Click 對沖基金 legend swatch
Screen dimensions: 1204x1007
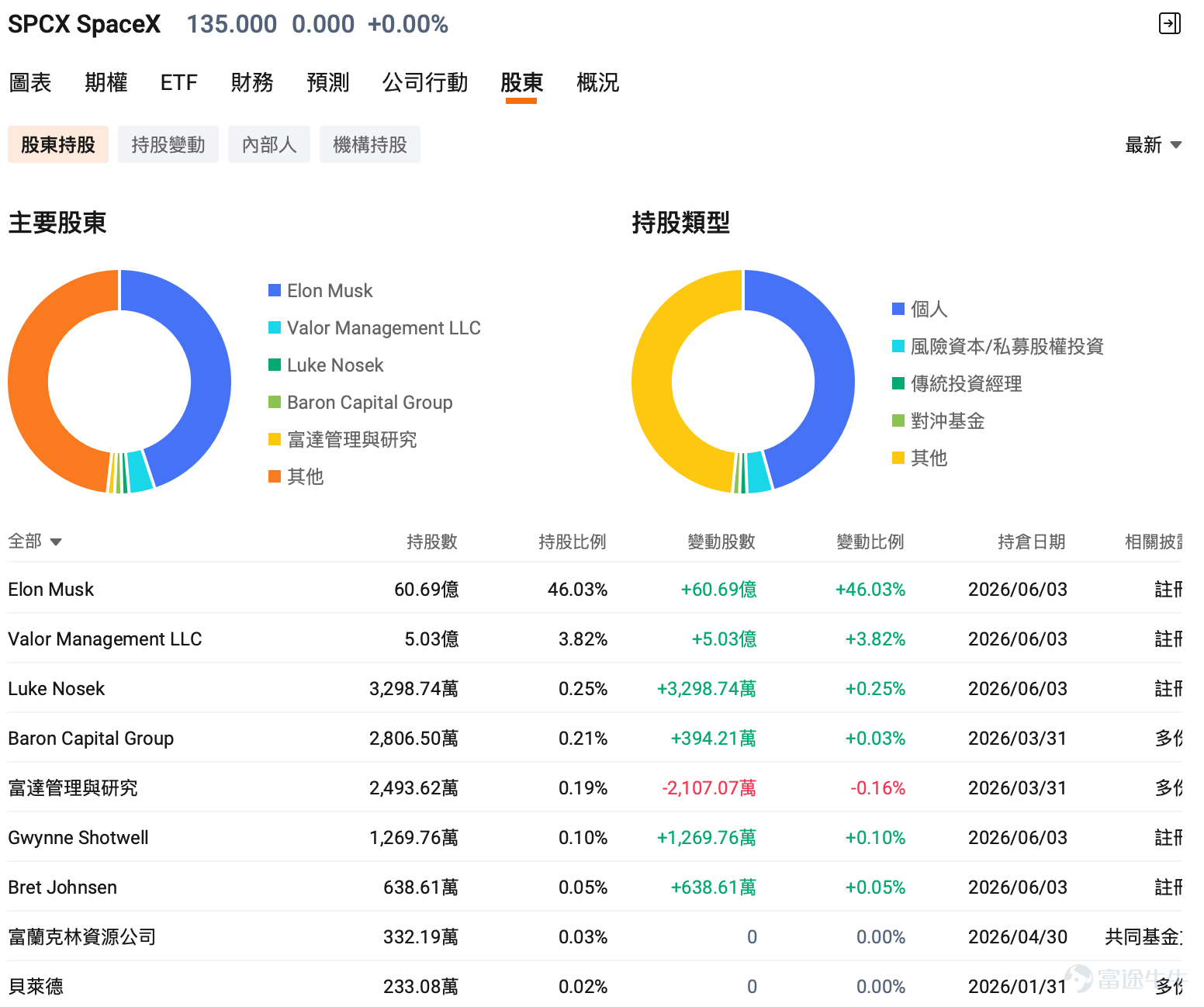[898, 420]
